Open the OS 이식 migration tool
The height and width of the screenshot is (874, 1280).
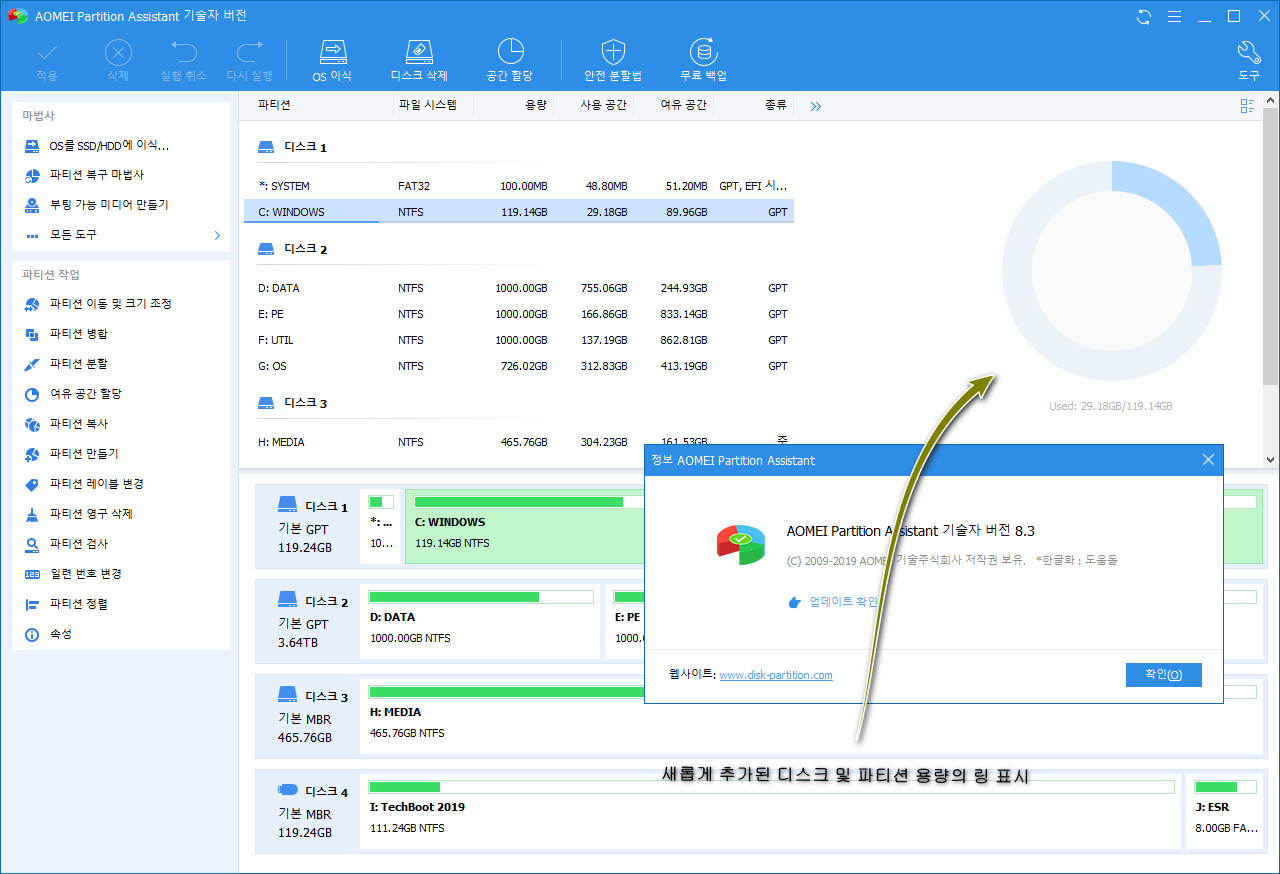[x=332, y=61]
